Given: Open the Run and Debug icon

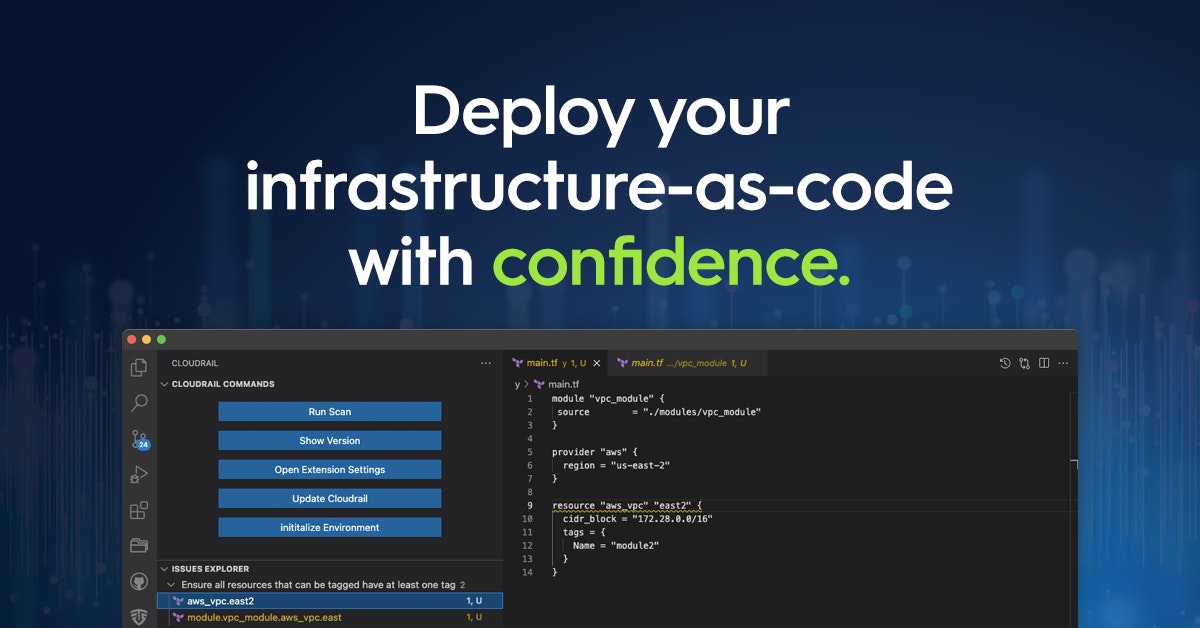Looking at the screenshot, I should pyautogui.click(x=140, y=474).
